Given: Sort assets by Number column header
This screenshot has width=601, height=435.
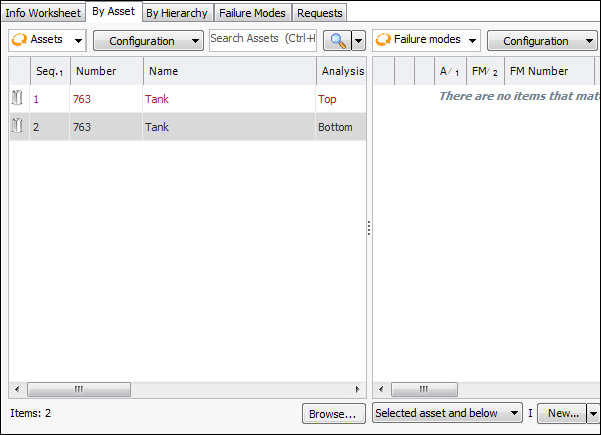Looking at the screenshot, I should tap(107, 71).
